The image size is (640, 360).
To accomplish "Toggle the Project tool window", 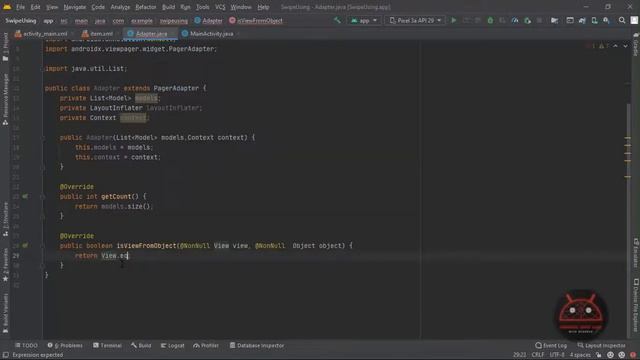I will click(5, 47).
